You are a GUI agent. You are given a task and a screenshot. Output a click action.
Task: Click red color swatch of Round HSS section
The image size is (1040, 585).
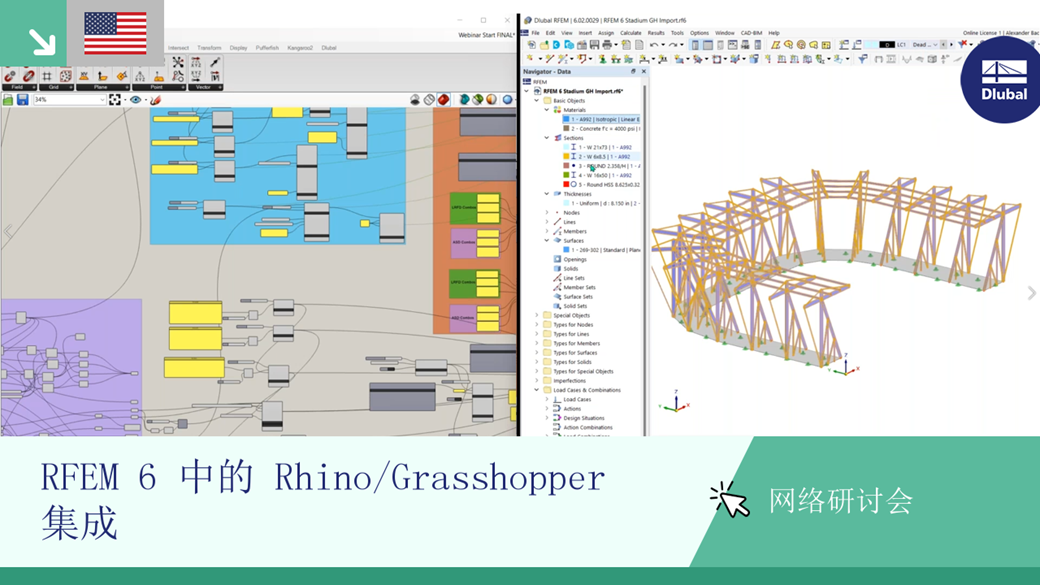click(566, 184)
